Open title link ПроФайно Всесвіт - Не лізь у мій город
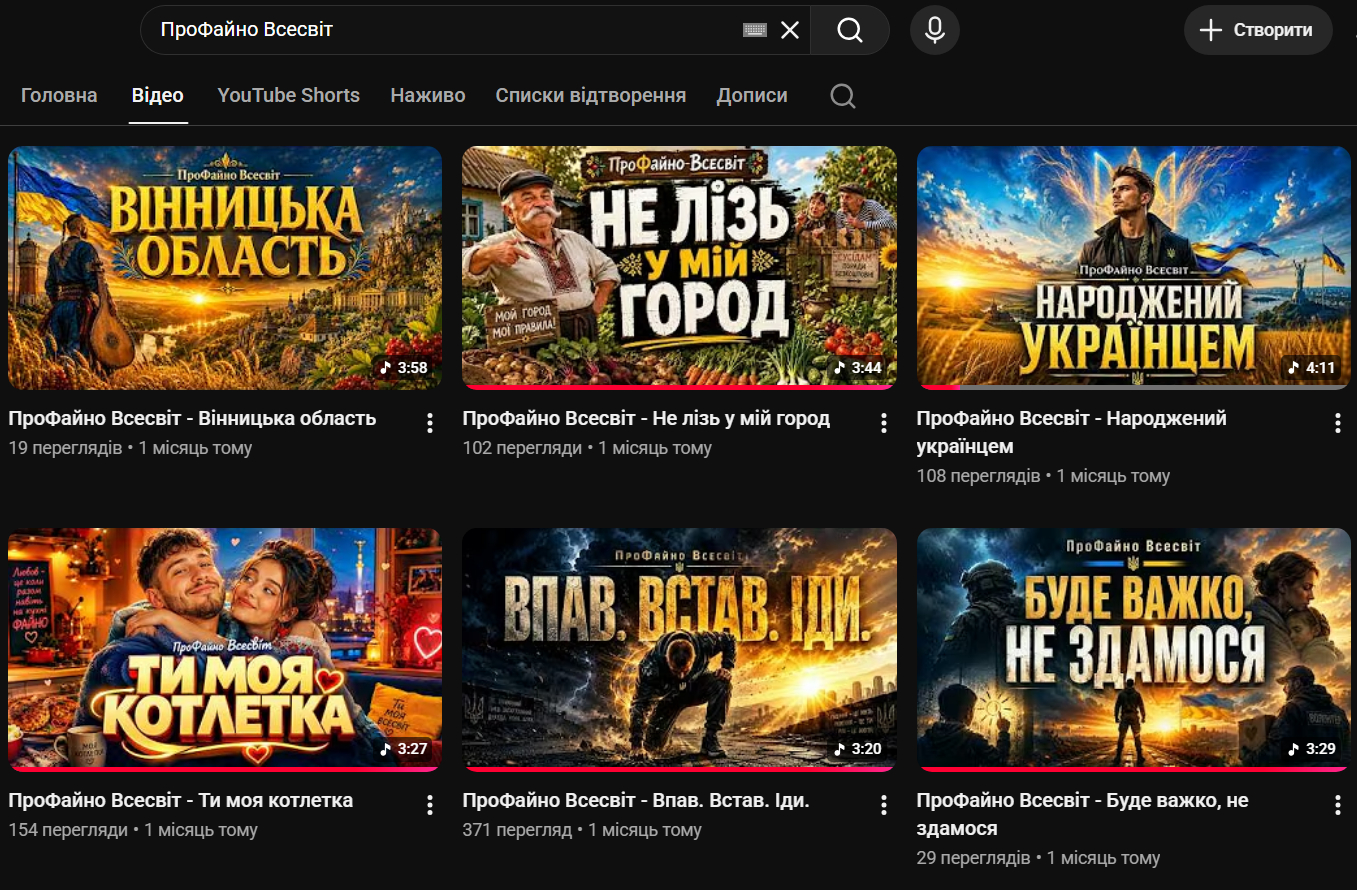This screenshot has height=890, width=1357. [x=646, y=418]
